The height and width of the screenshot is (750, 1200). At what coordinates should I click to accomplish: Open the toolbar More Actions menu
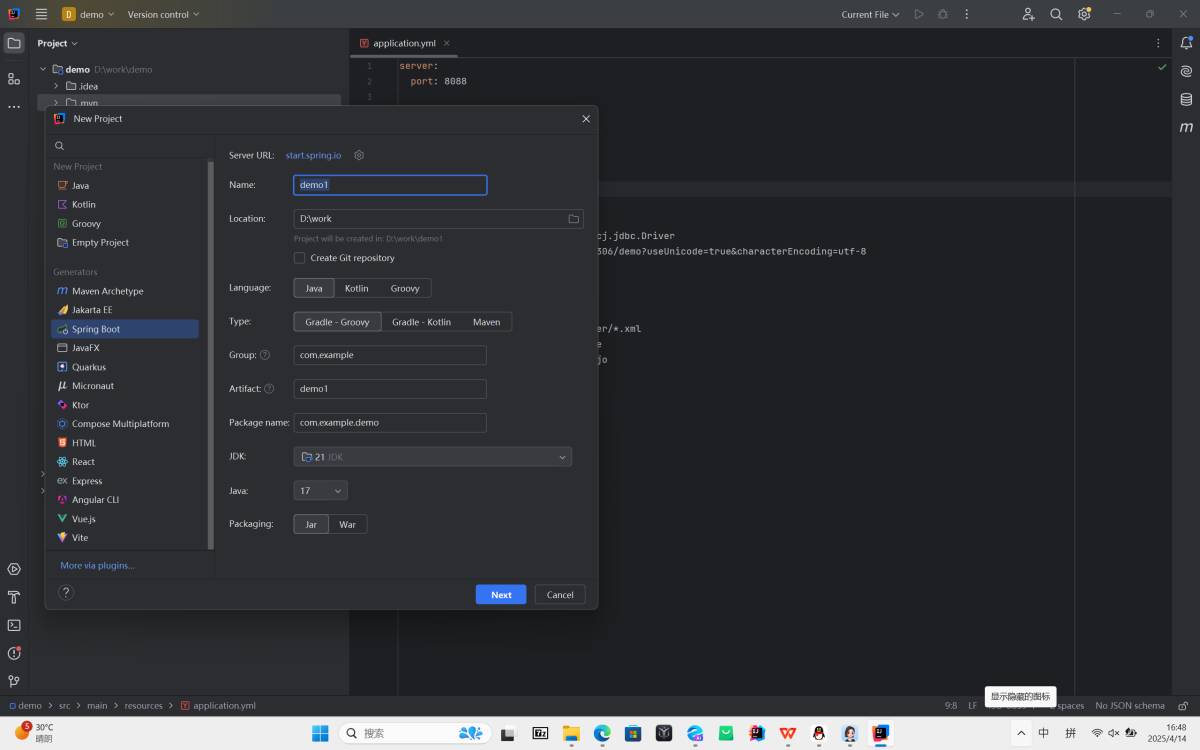966,14
